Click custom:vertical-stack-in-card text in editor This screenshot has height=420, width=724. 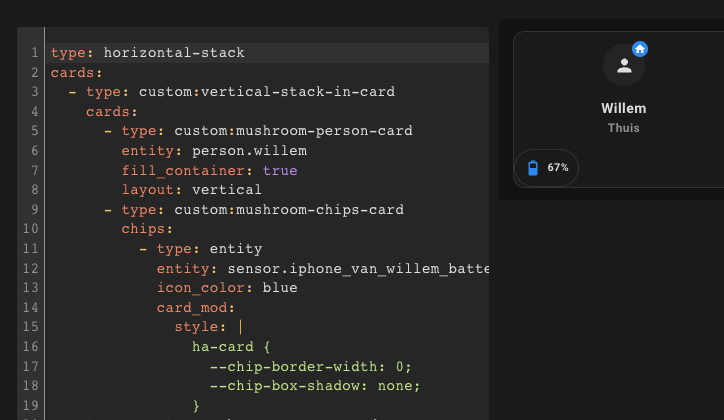click(266, 91)
